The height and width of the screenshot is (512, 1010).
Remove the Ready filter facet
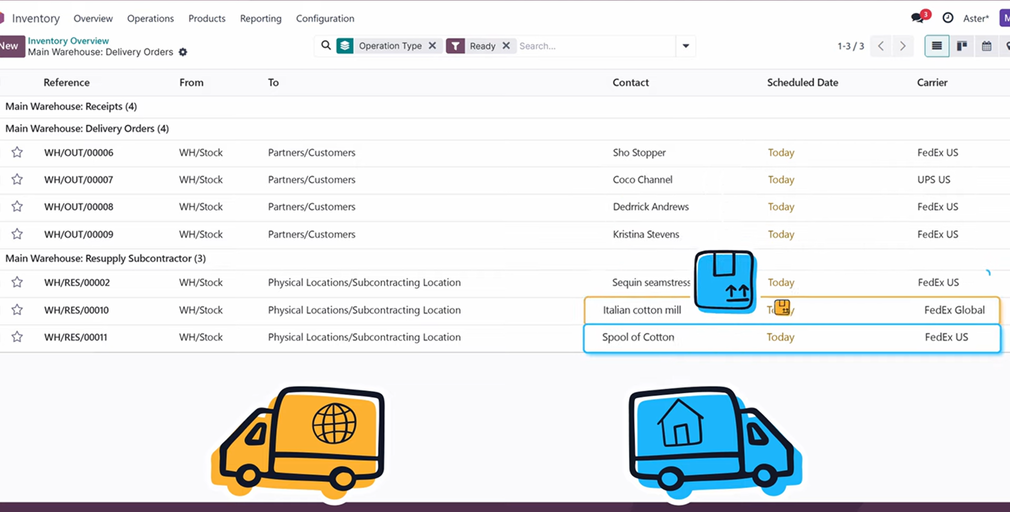pos(506,46)
